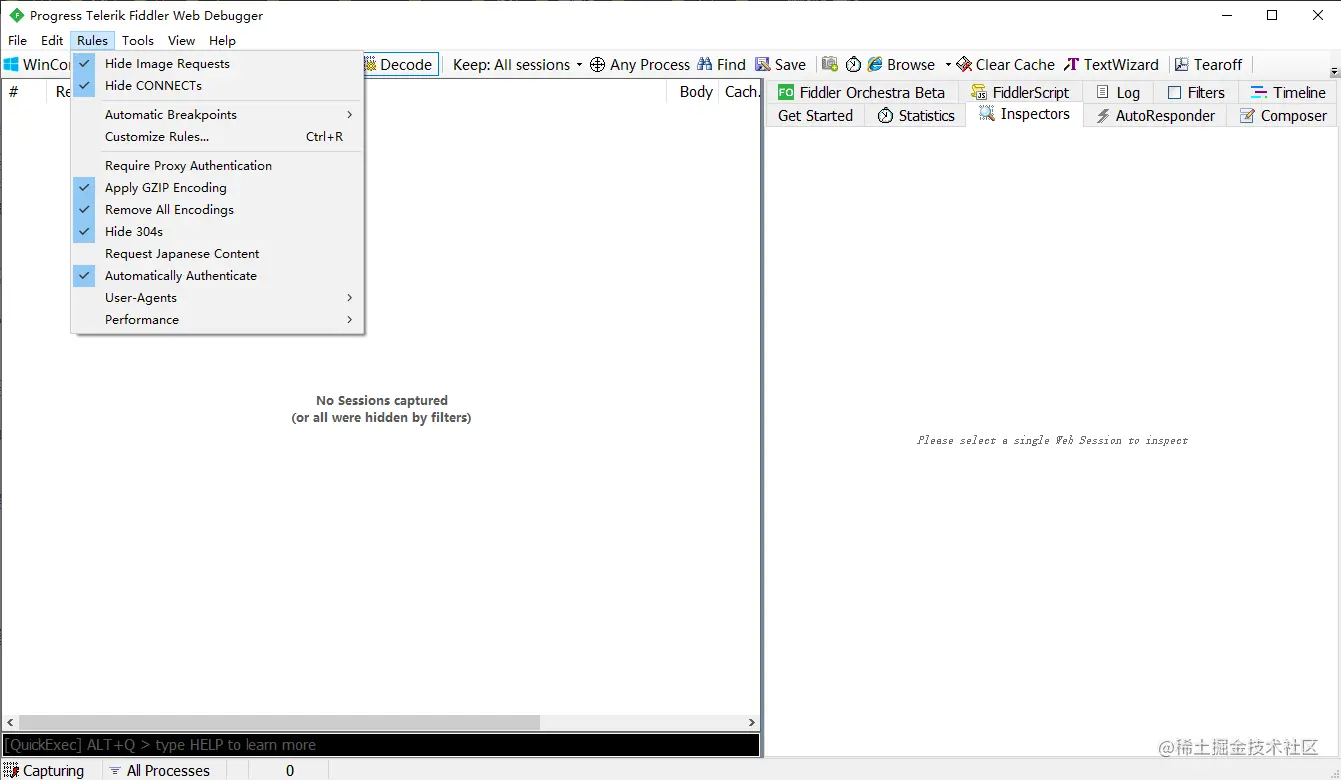Open the Filters tab
The width and height of the screenshot is (1341, 780).
click(x=1196, y=93)
